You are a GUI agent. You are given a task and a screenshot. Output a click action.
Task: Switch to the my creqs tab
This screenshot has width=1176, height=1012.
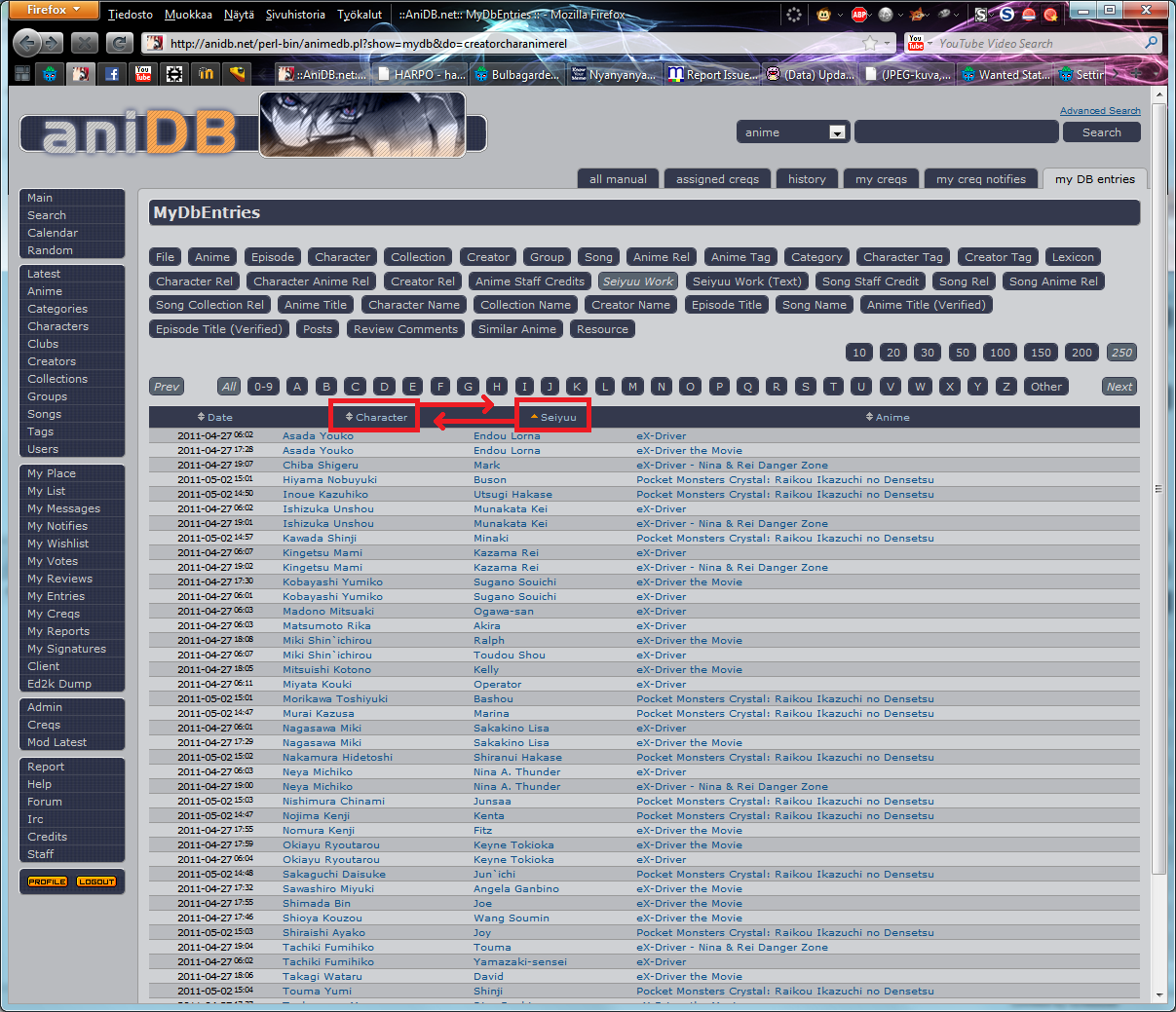pos(881,179)
